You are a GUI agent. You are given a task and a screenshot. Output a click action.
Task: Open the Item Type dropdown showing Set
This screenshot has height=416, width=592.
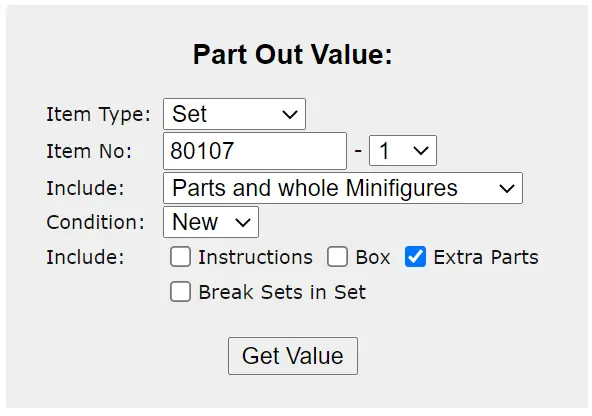coord(234,114)
